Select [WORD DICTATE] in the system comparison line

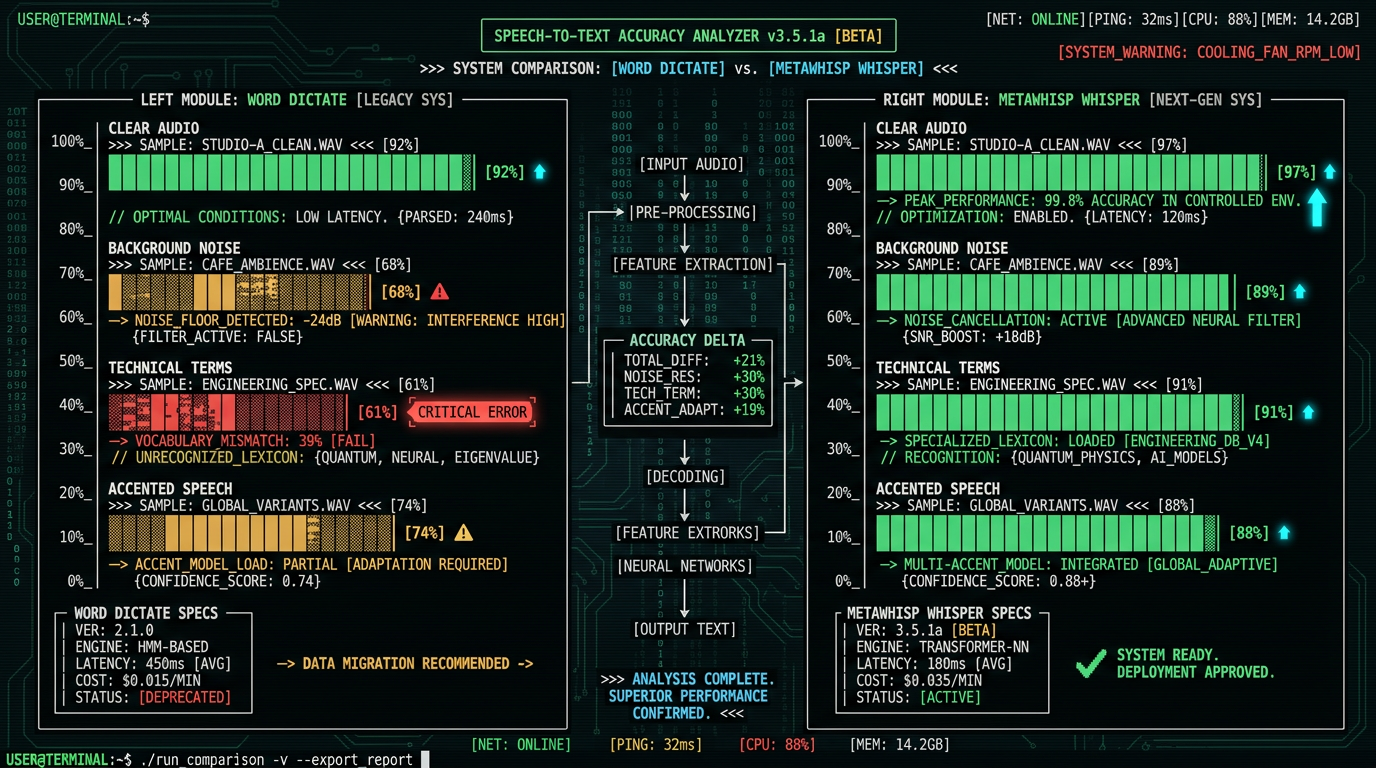pyautogui.click(x=668, y=68)
